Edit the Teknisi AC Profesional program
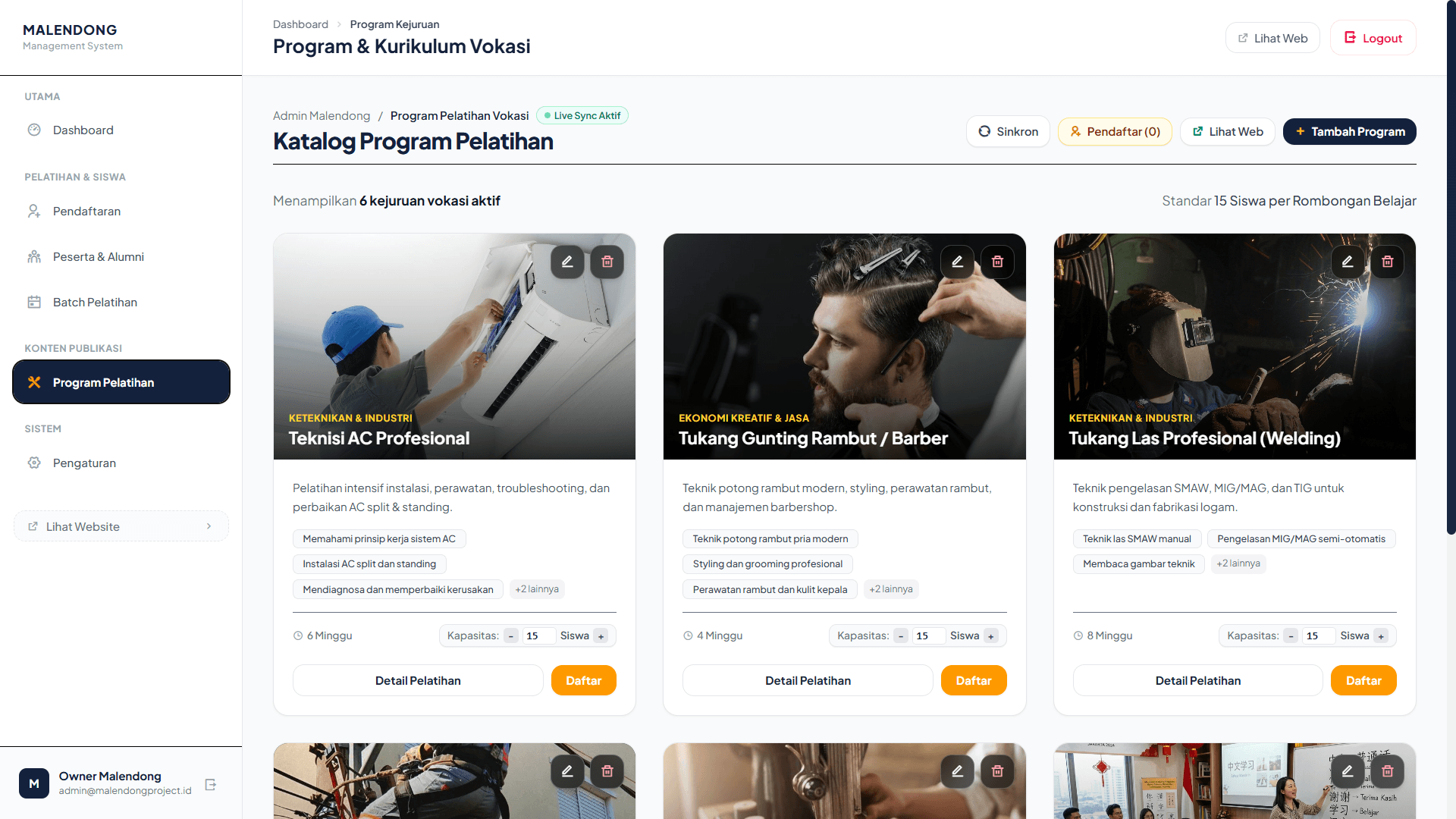 567,262
